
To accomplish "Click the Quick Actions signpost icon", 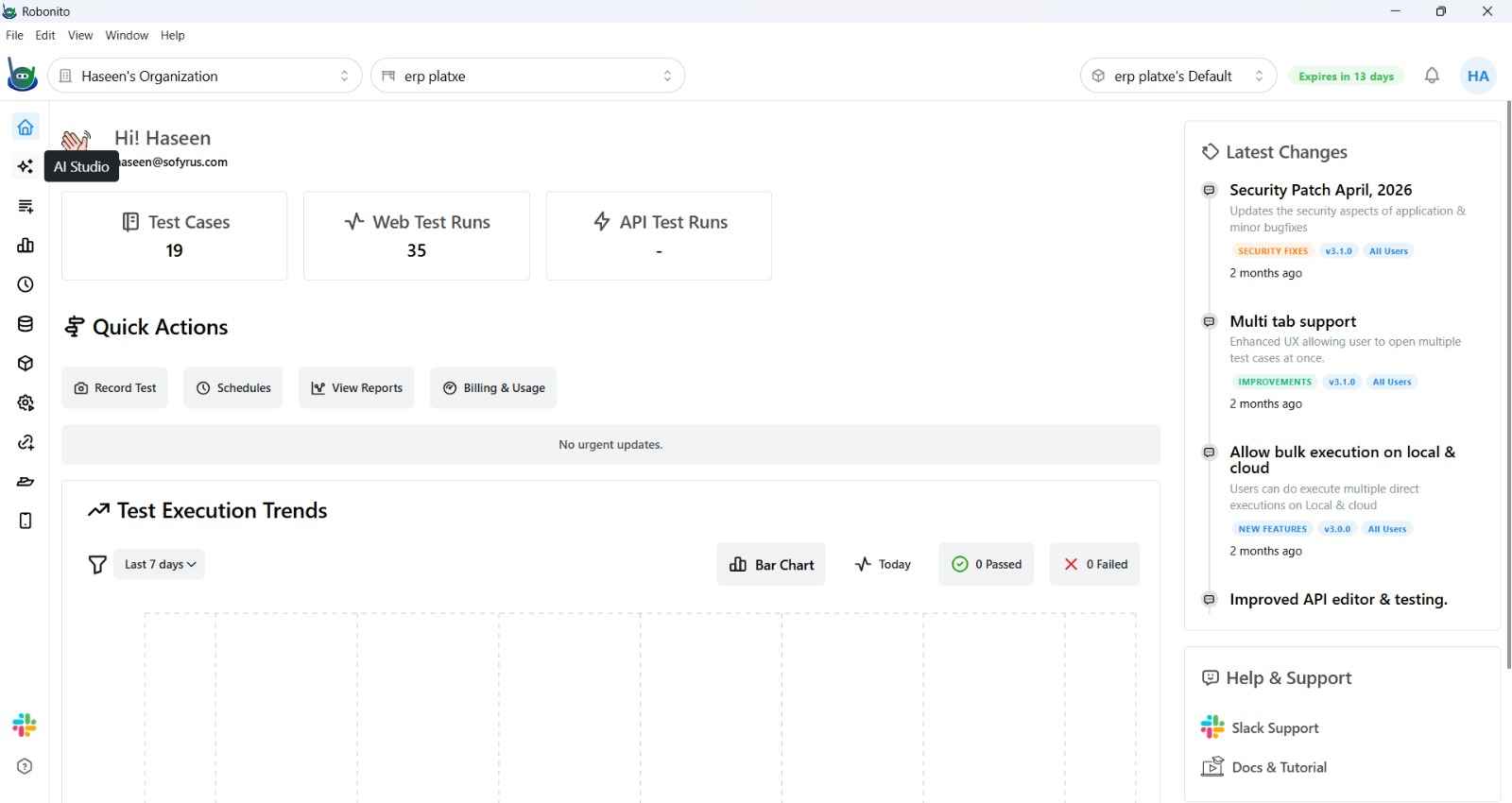I will tap(74, 327).
